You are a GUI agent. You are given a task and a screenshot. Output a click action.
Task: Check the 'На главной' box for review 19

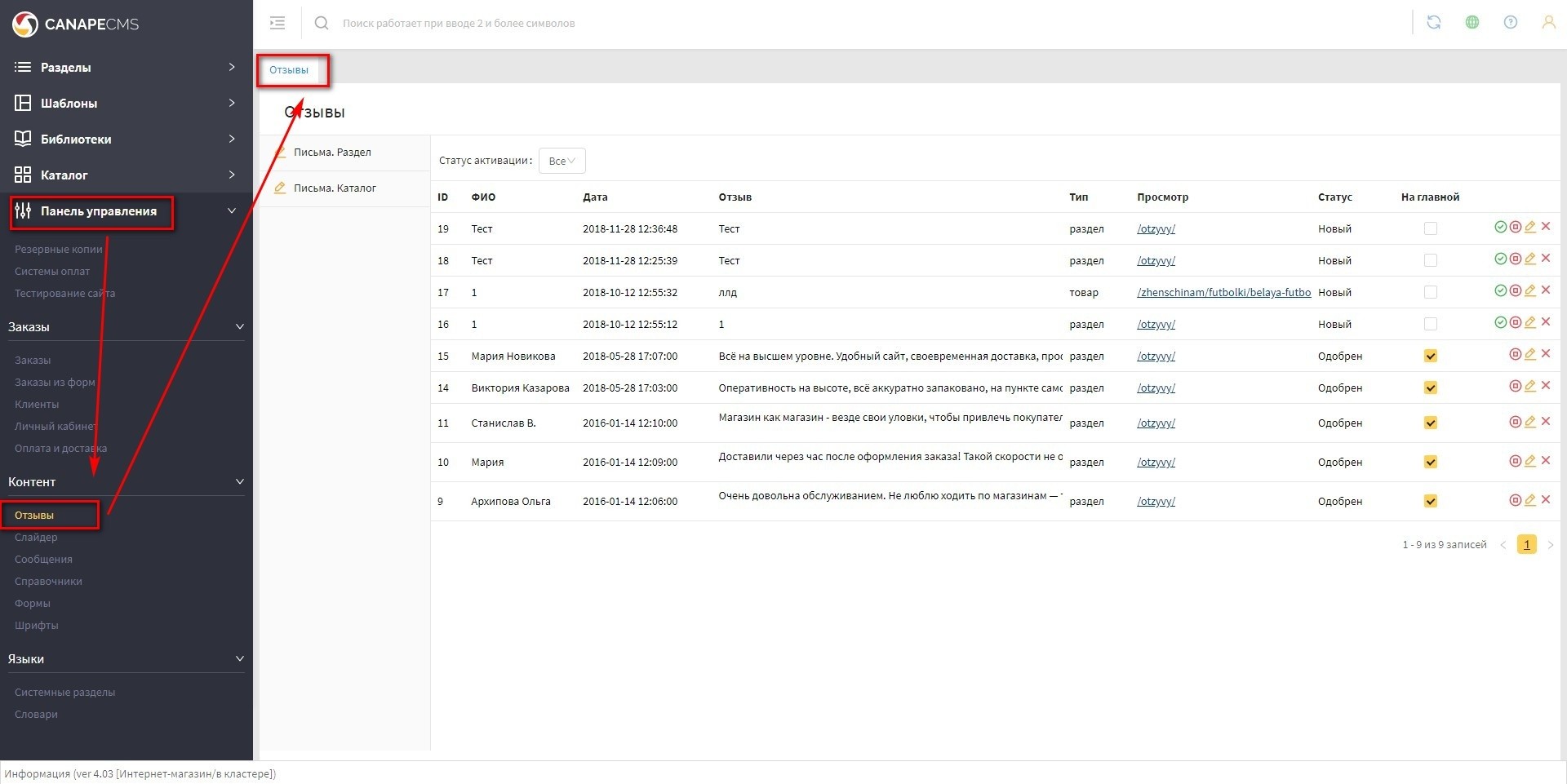click(x=1430, y=229)
